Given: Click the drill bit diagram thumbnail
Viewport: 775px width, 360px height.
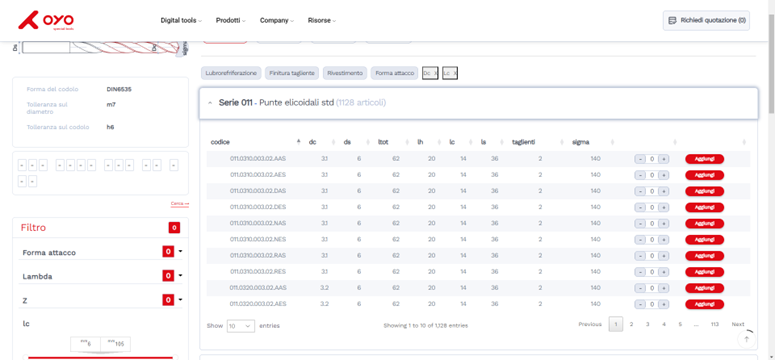Looking at the screenshot, I should (x=100, y=48).
